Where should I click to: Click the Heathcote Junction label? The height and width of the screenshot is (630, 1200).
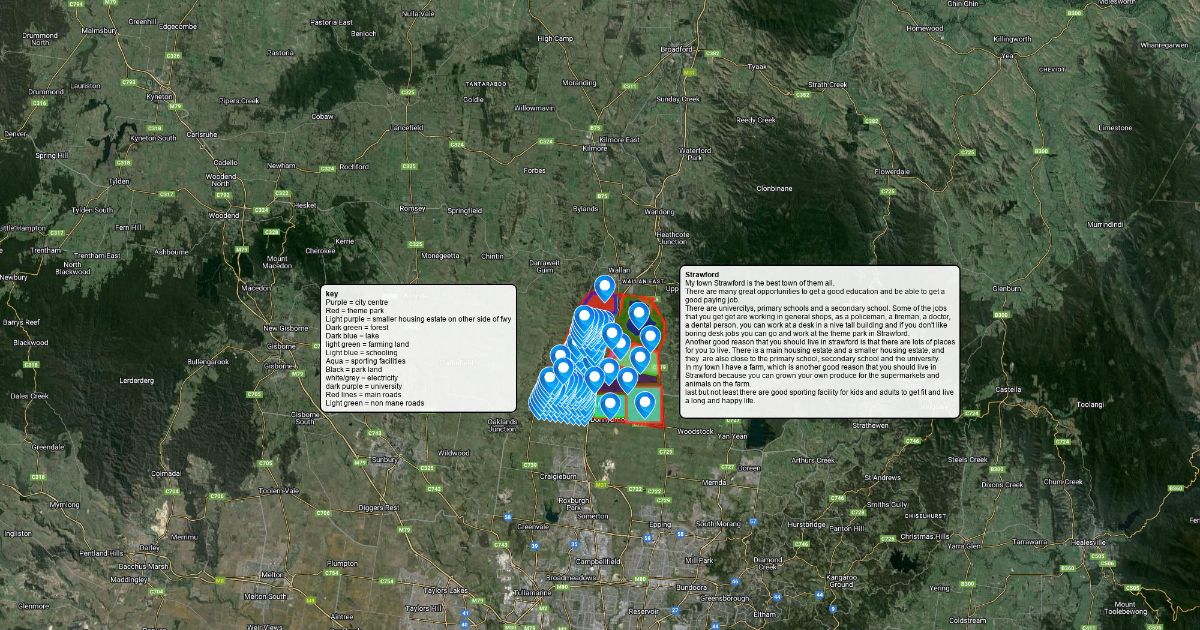click(672, 237)
